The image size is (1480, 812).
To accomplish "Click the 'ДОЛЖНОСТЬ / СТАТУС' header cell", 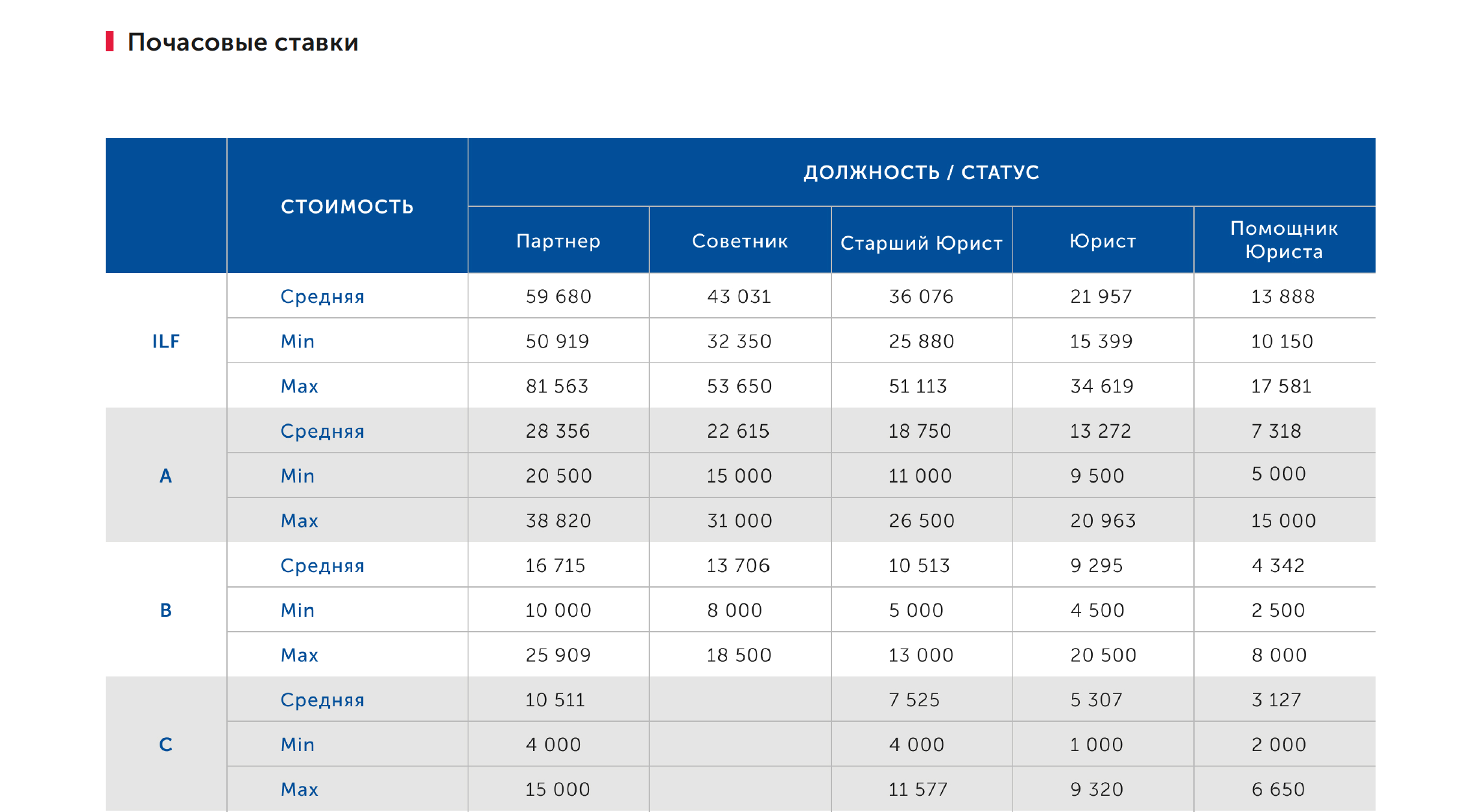I will point(921,172).
